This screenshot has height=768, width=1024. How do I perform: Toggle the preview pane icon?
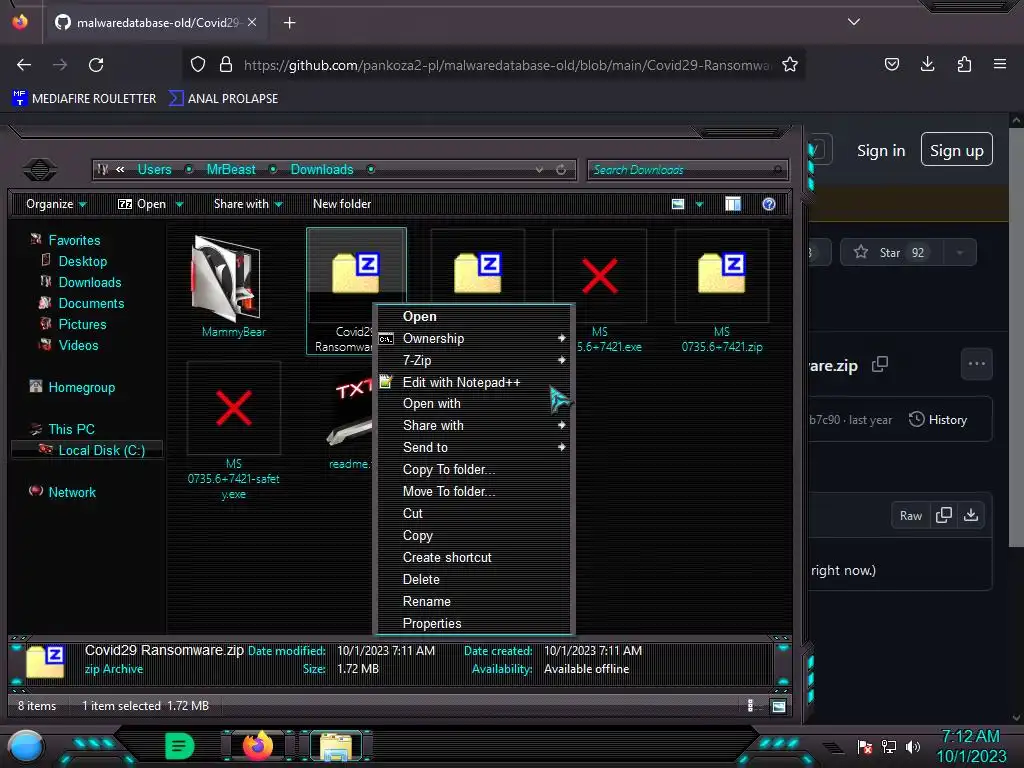[733, 204]
